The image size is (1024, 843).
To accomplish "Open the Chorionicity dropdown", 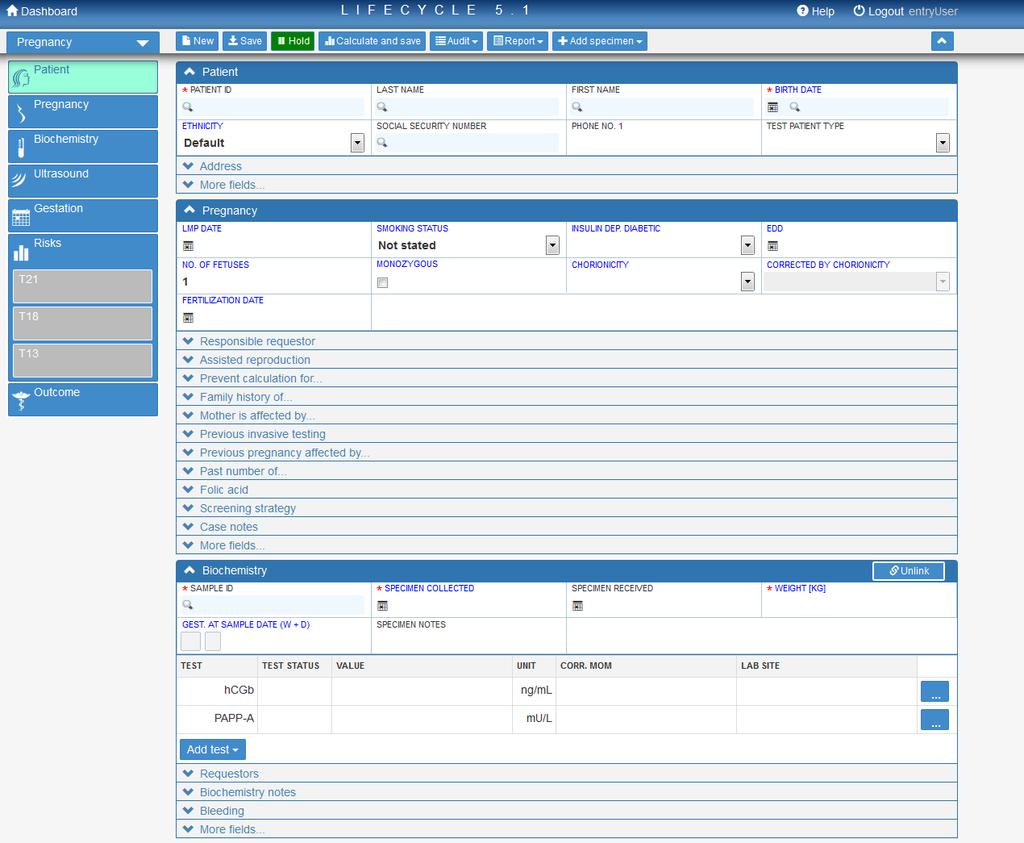I will pos(748,281).
